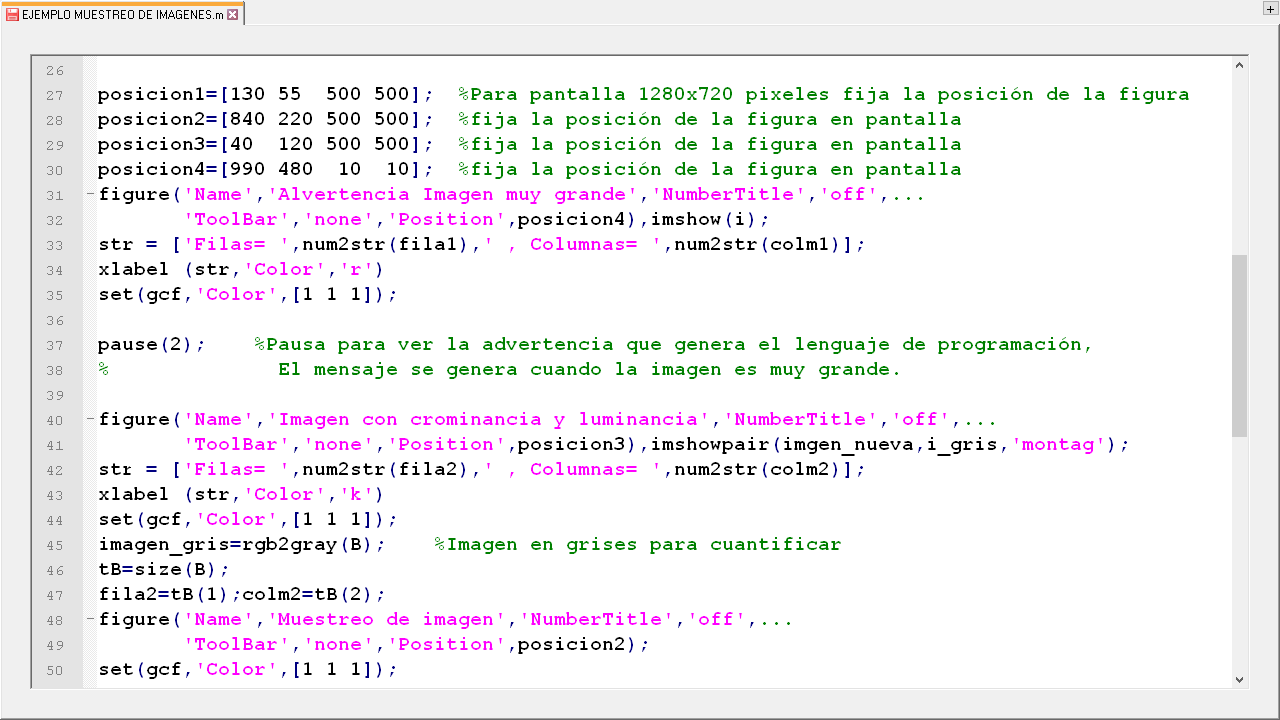This screenshot has width=1280, height=720.
Task: Fold the figure statement at line 48
Action: pos(90,619)
